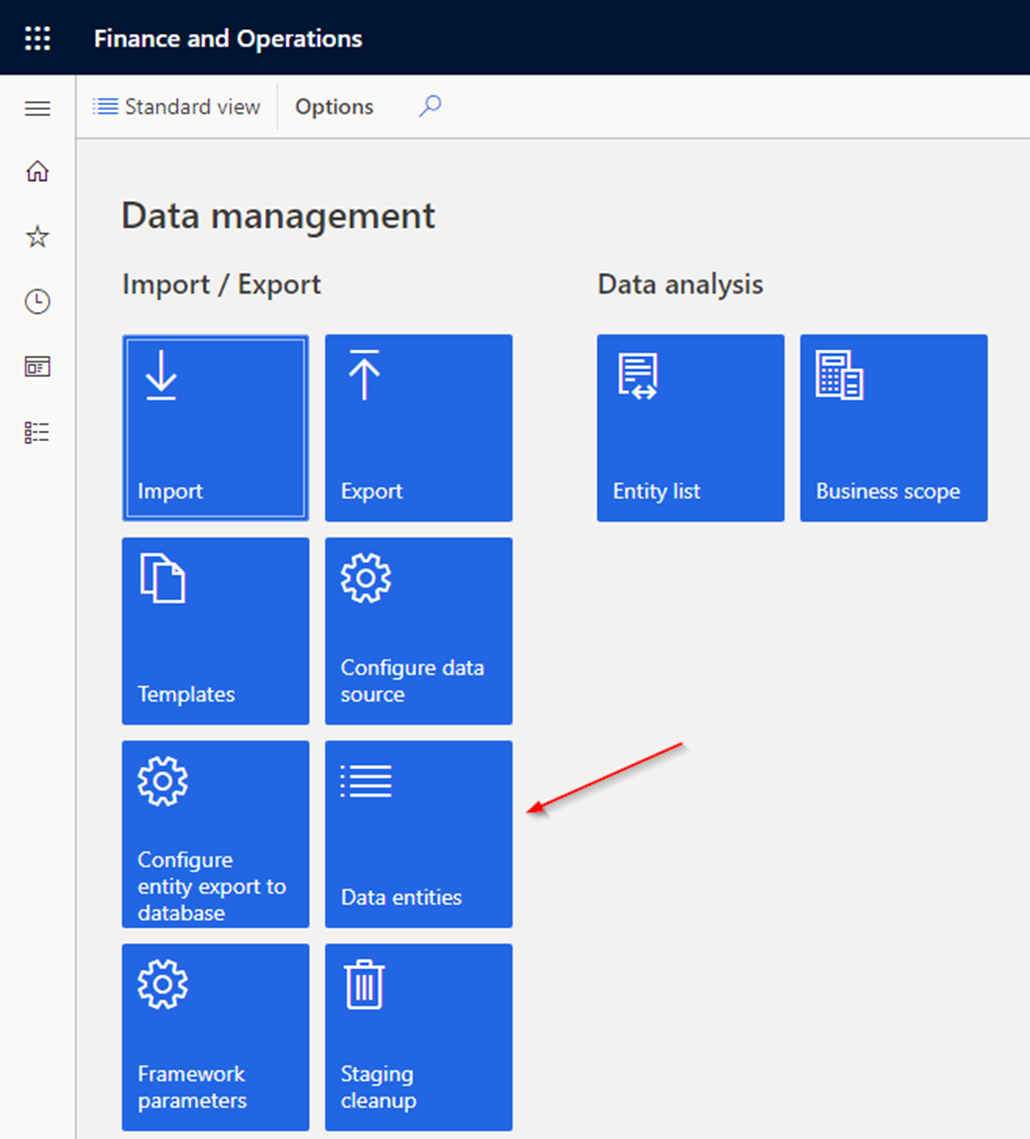Screen dimensions: 1030x1139
Task: Open the Import tile
Action: click(216, 428)
